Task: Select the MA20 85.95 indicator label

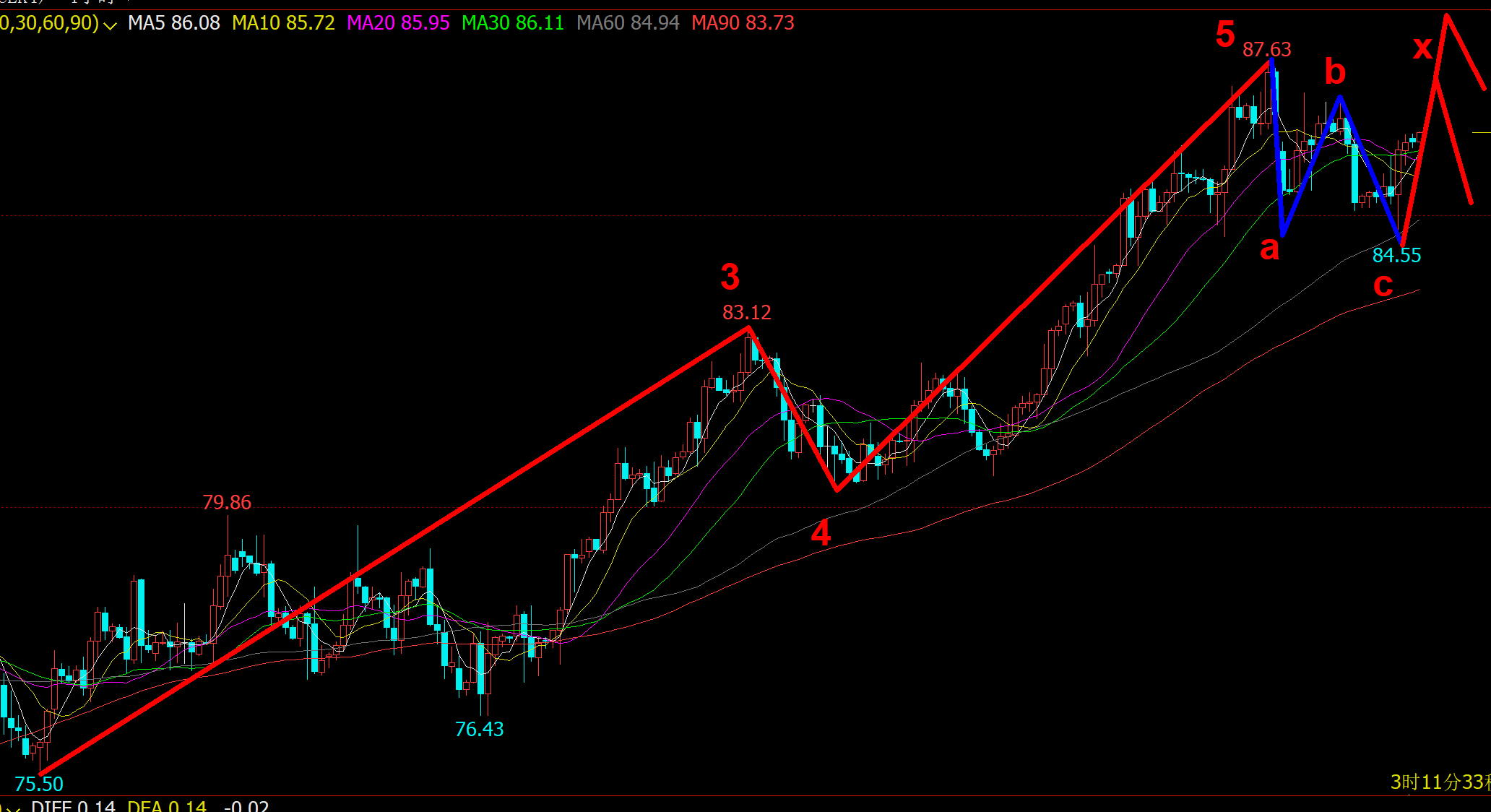Action: [398, 23]
